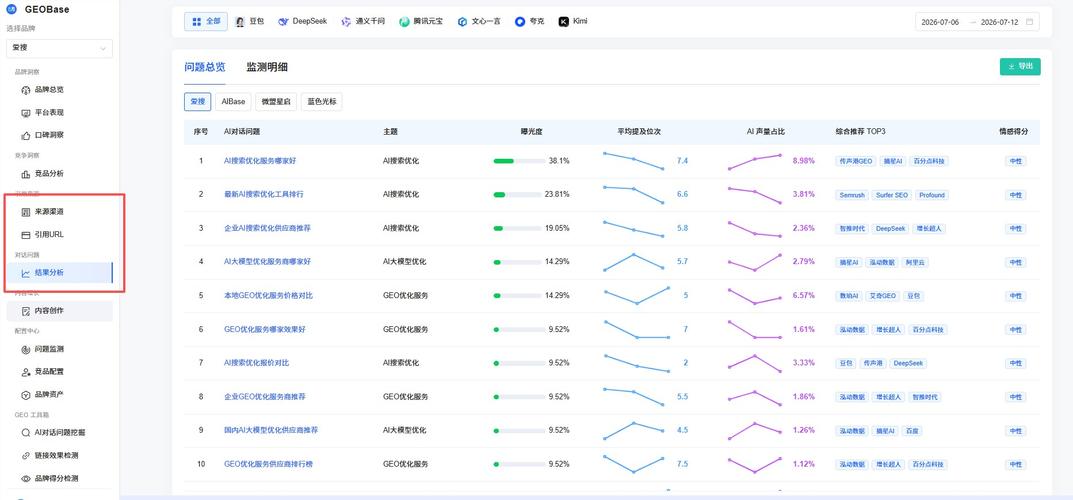The height and width of the screenshot is (500, 1073).
Task: Switch to the 监测明细 tab
Action: [x=267, y=67]
